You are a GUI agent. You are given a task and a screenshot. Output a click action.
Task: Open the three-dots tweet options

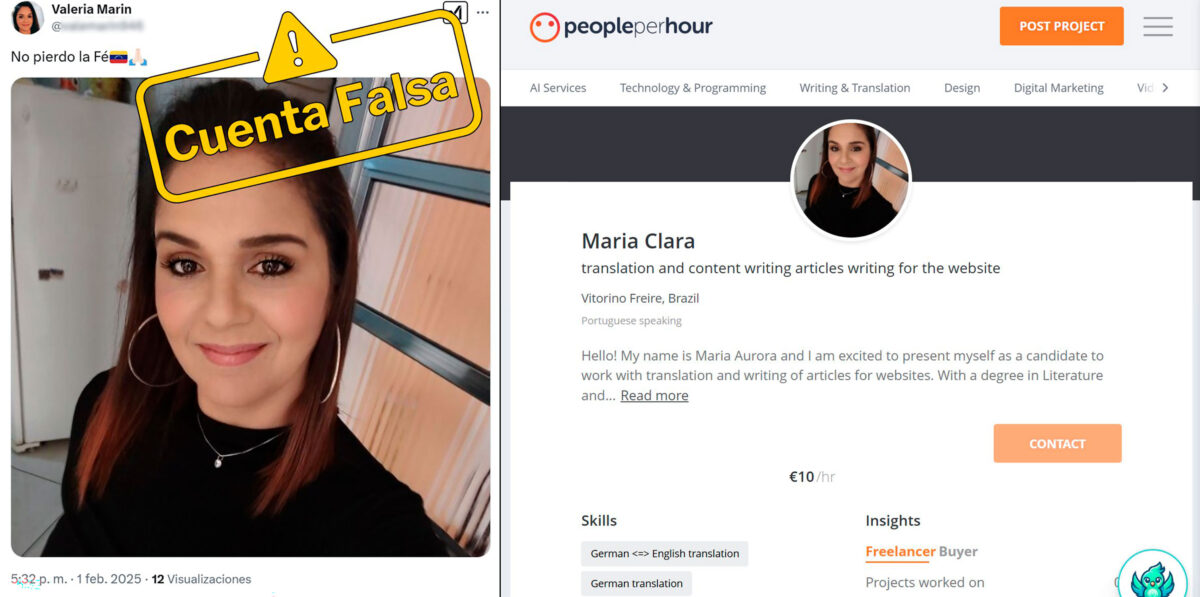(x=483, y=12)
